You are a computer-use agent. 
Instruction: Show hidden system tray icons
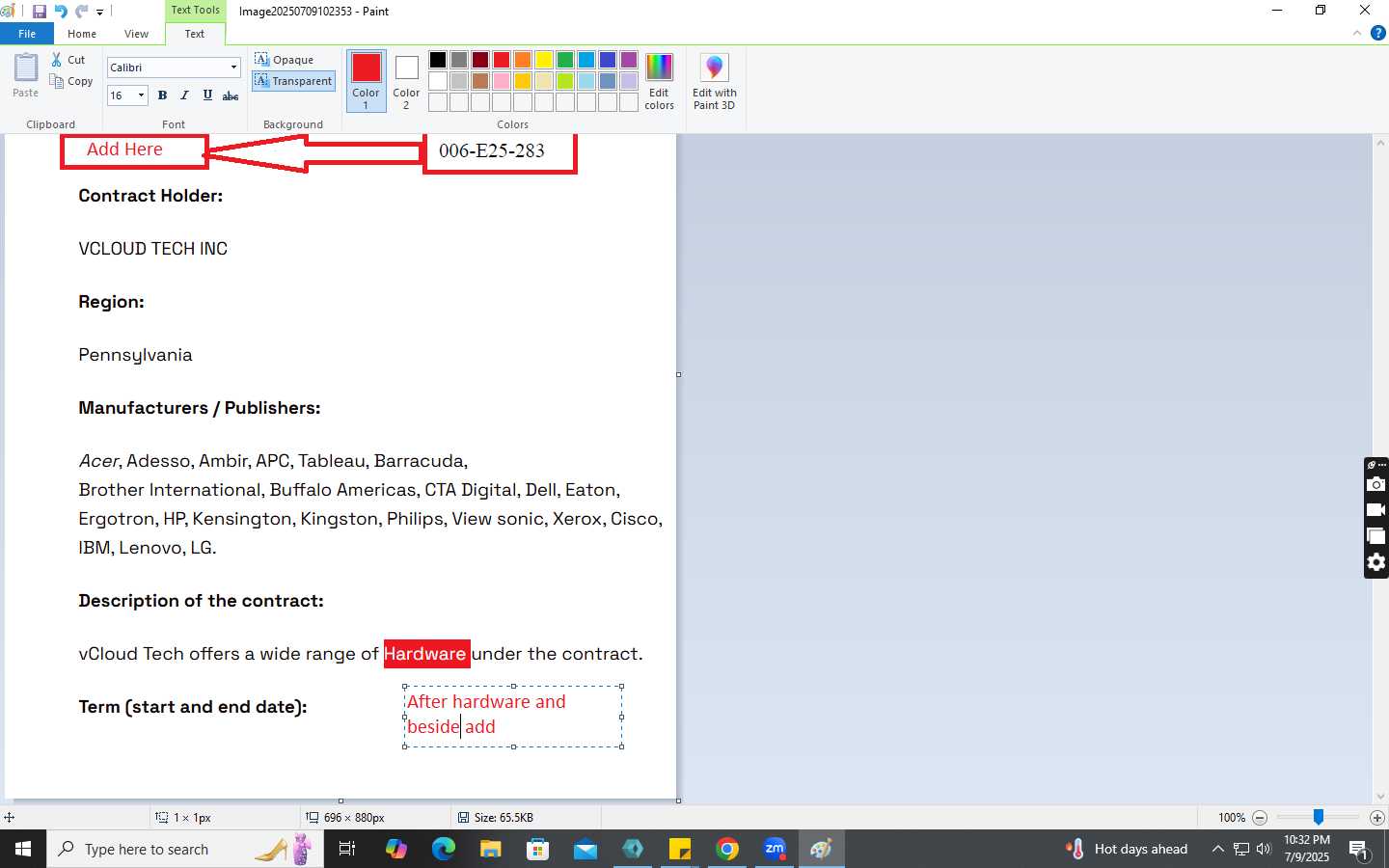(x=1217, y=849)
